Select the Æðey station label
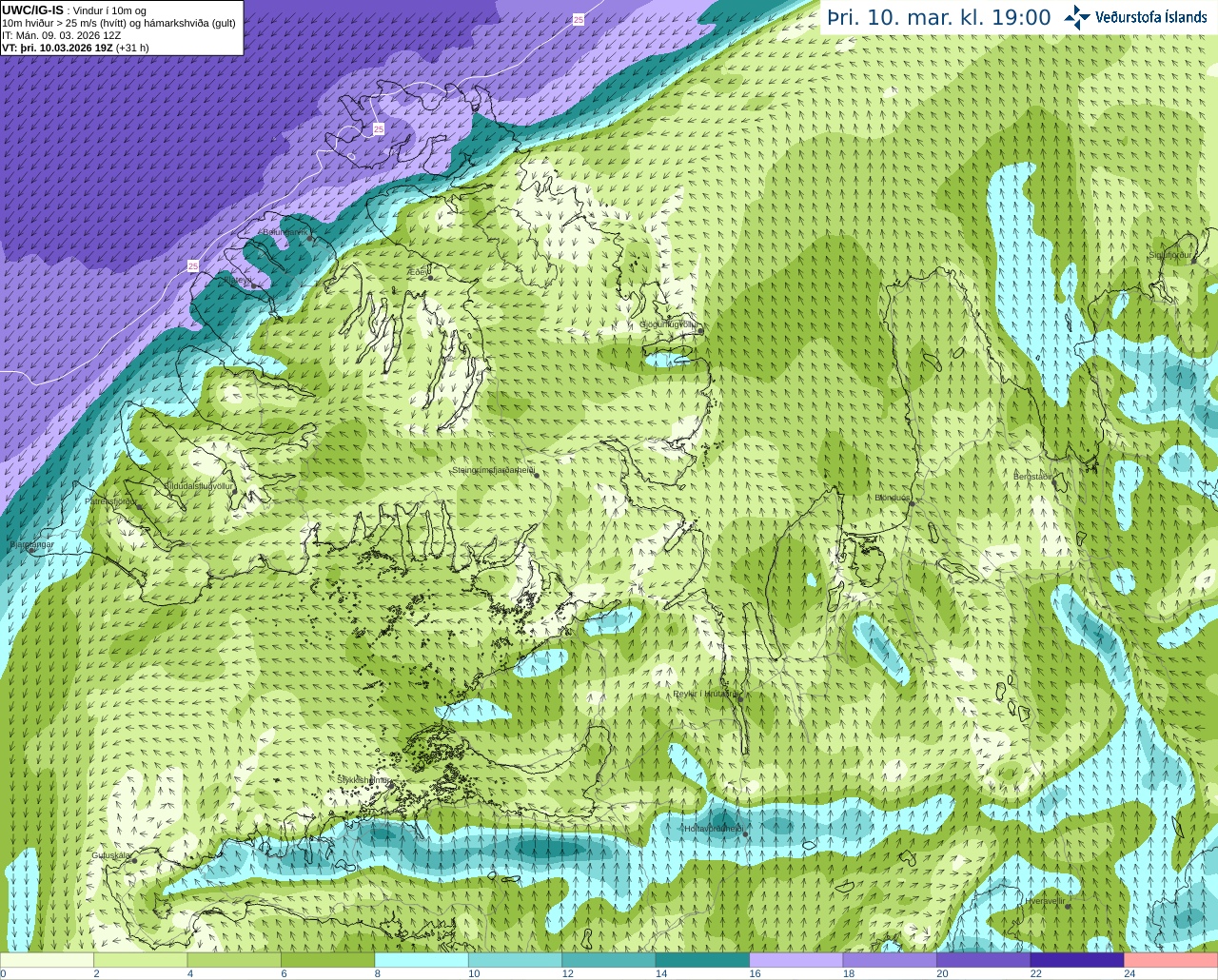This screenshot has height=980, width=1218. [x=418, y=272]
